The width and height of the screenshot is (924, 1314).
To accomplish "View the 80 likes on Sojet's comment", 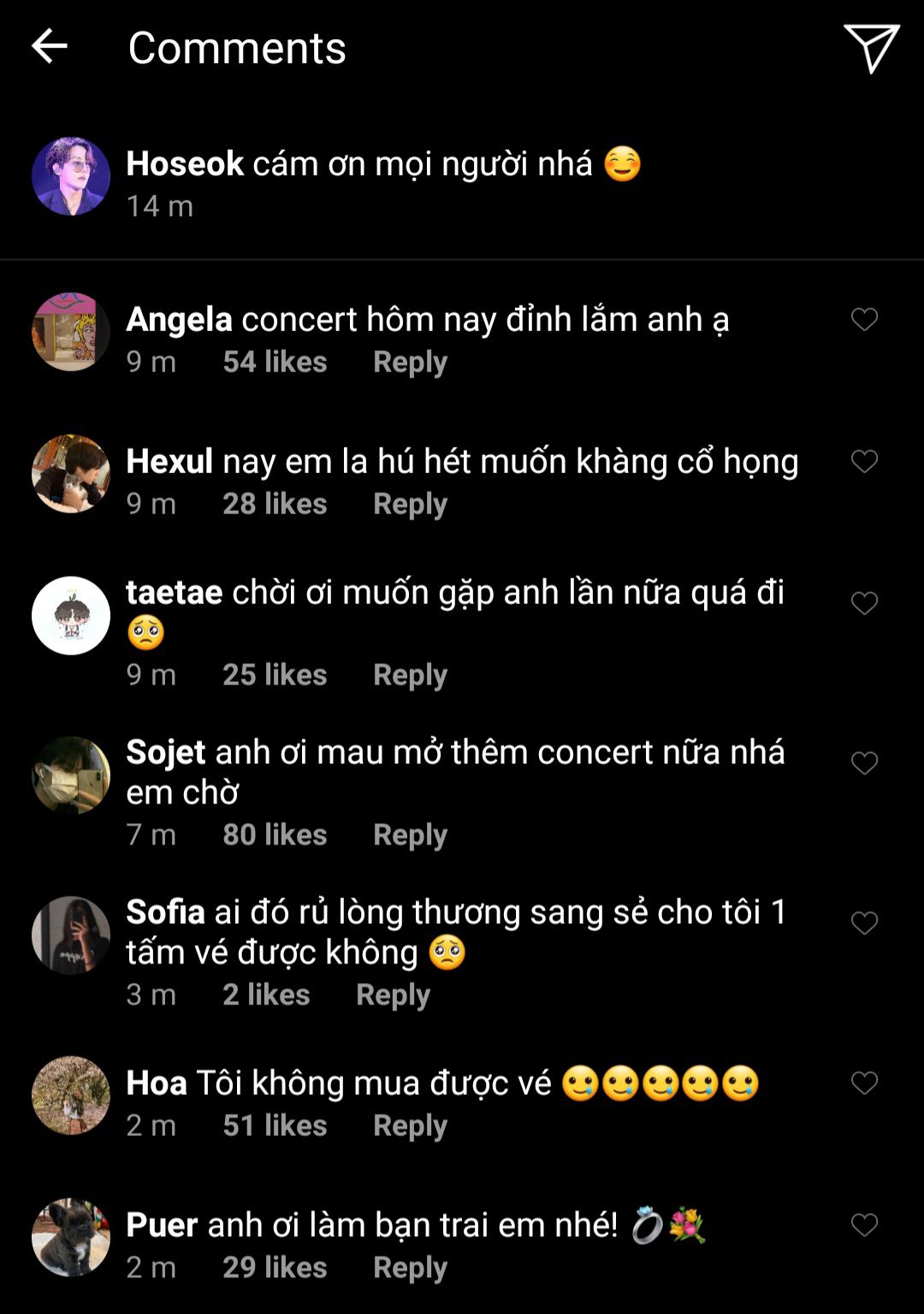I will [275, 835].
